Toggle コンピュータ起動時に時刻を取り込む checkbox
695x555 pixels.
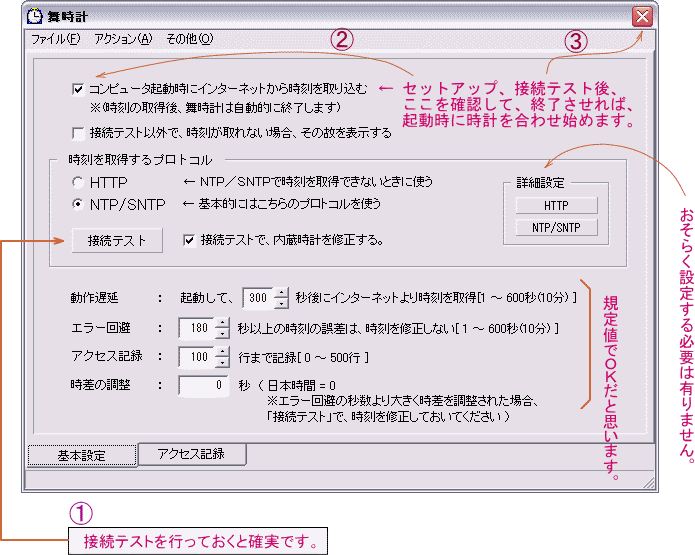click(78, 89)
